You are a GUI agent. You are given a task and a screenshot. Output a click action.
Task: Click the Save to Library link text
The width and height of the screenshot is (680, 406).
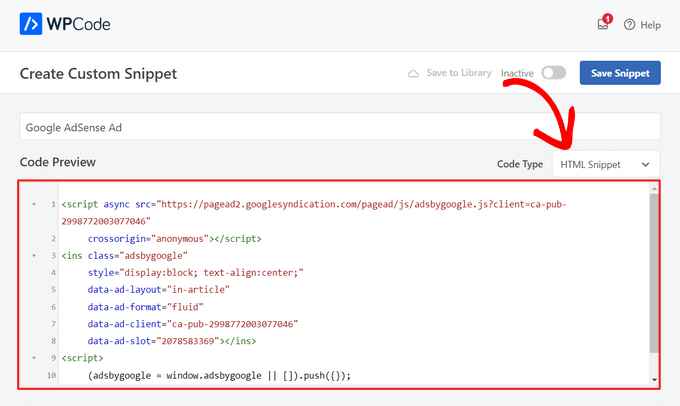pos(457,74)
